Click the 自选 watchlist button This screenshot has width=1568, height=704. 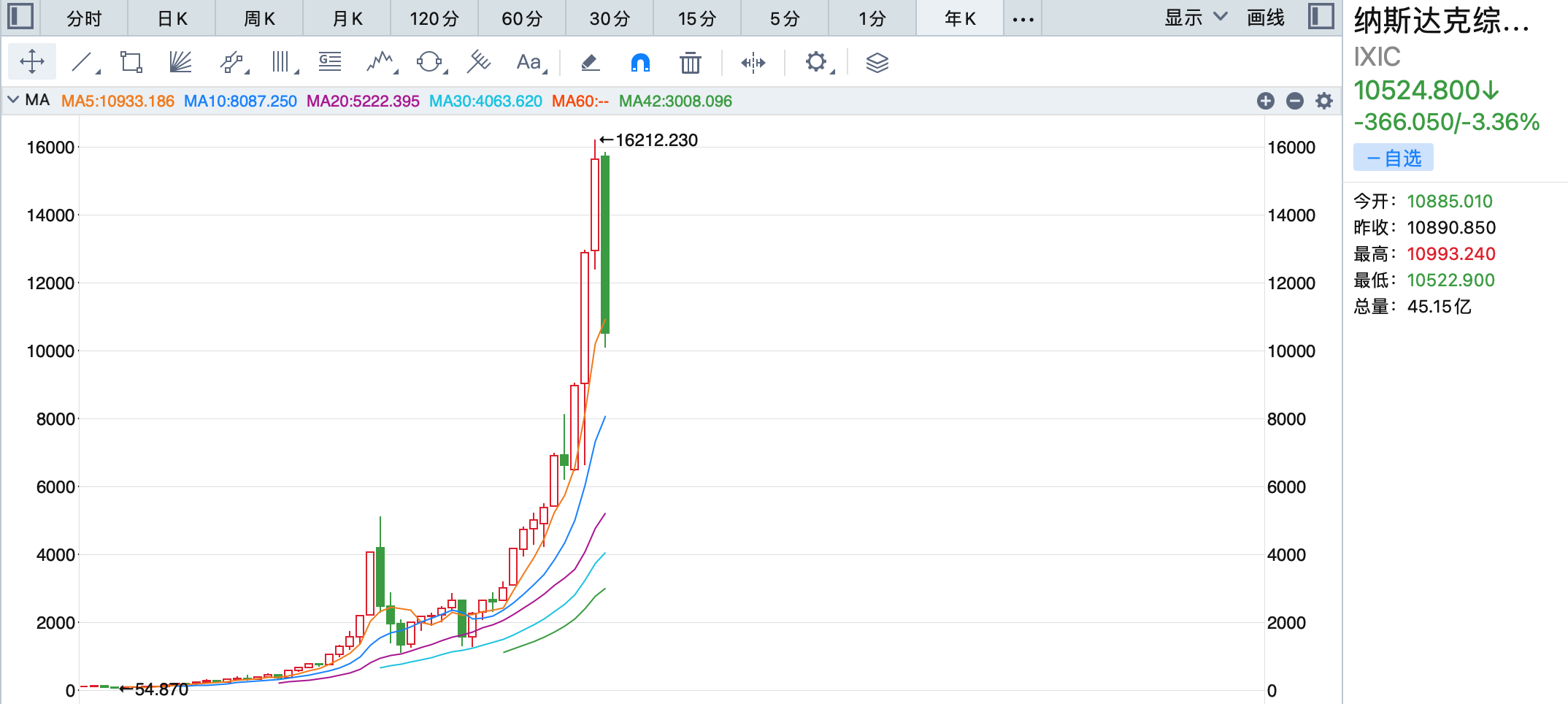[1393, 158]
